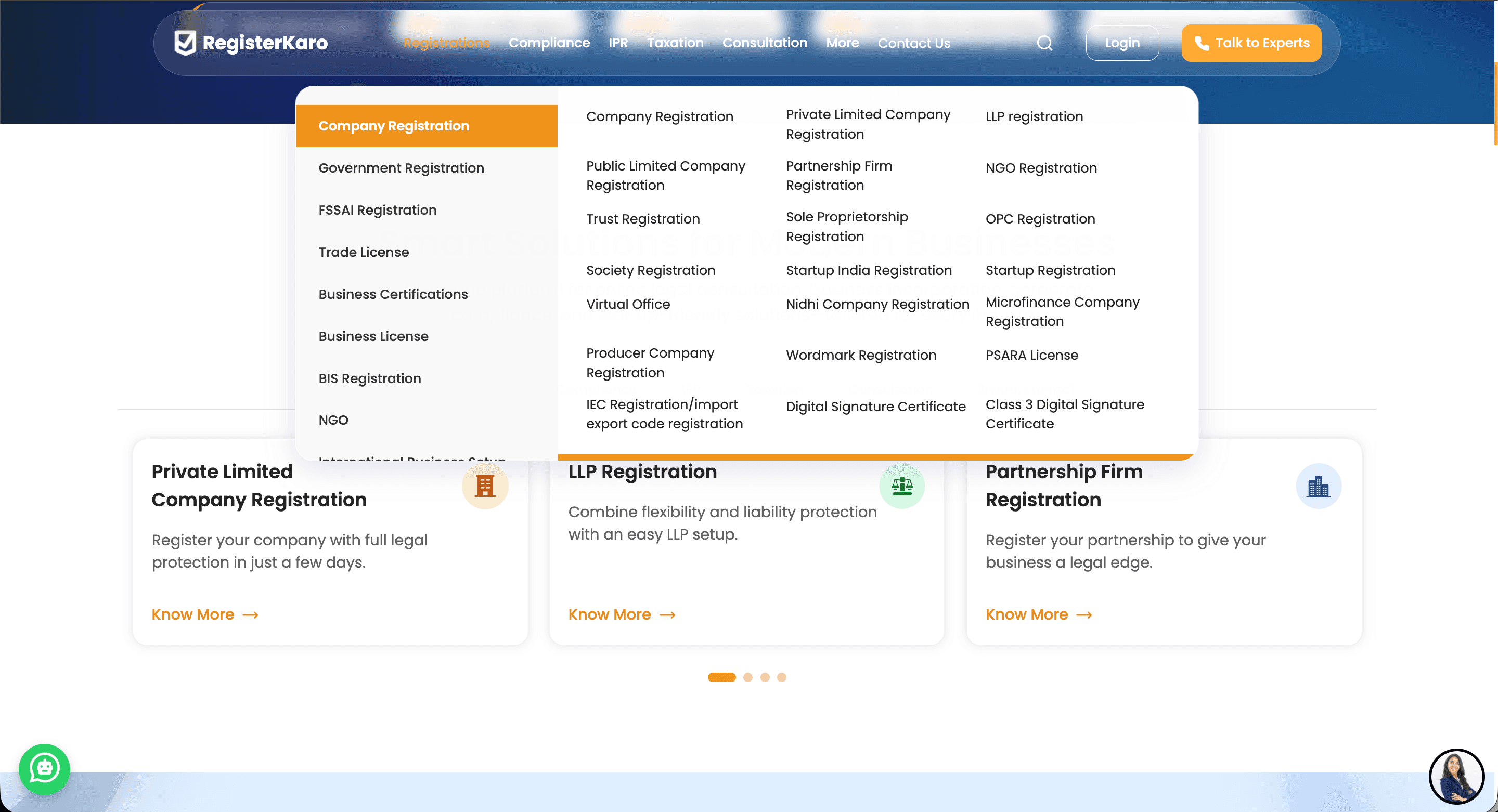The image size is (1498, 812).
Task: Click Know More on LLP Registration card
Action: point(622,614)
